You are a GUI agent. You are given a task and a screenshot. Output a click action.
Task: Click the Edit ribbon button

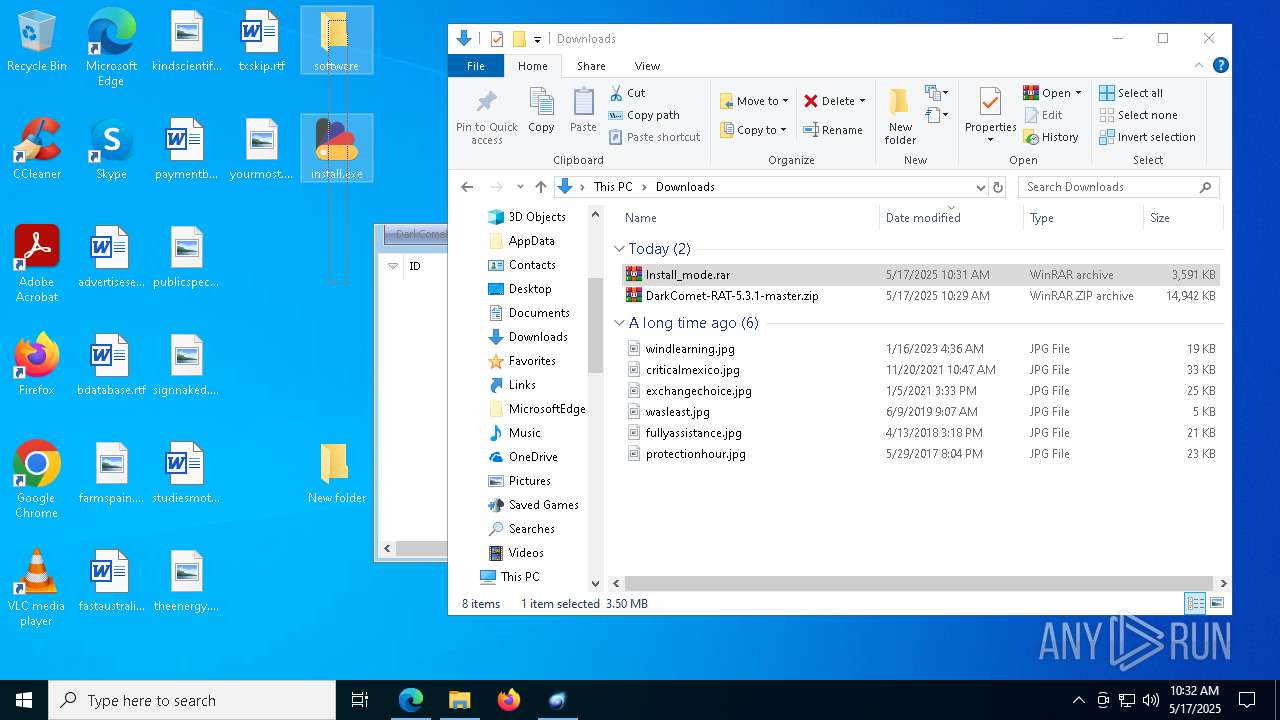click(x=1043, y=115)
